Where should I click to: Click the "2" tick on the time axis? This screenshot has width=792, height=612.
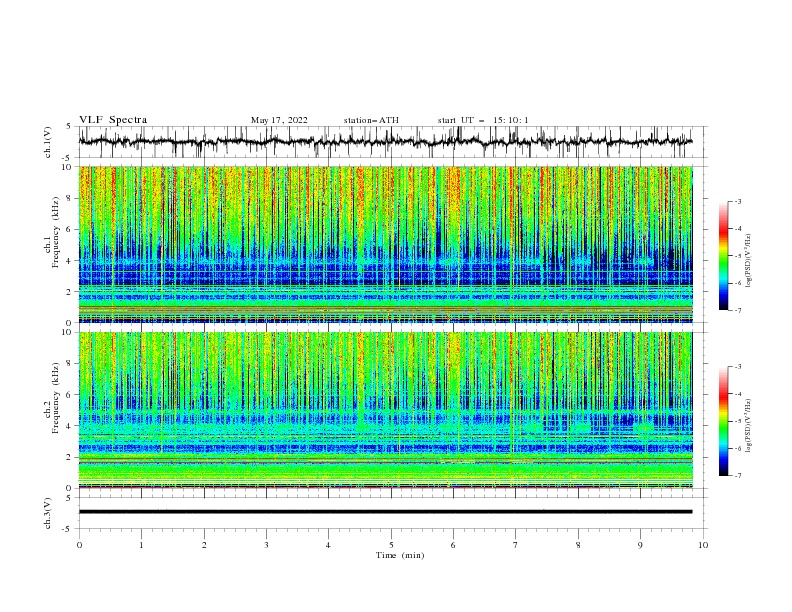click(204, 545)
